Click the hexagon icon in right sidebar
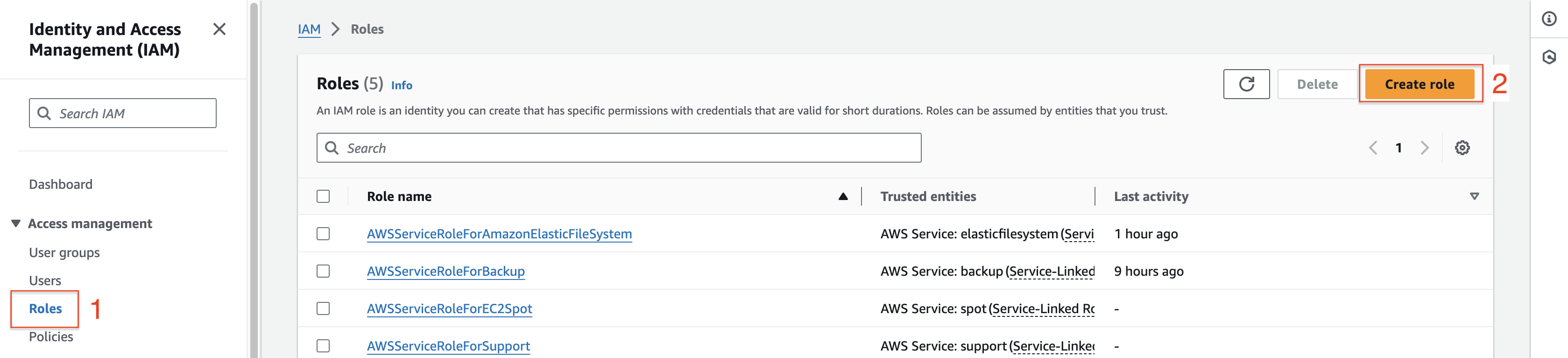Screen dimensions: 1568x358 click(1549, 57)
